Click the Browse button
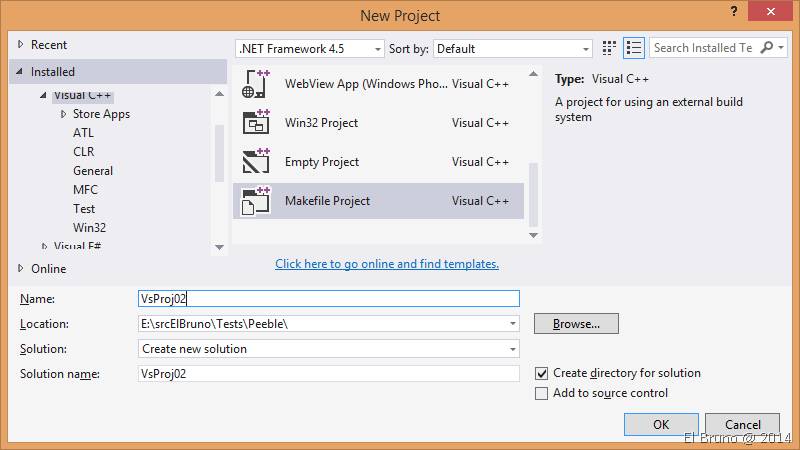The image size is (800, 450). tap(576, 324)
